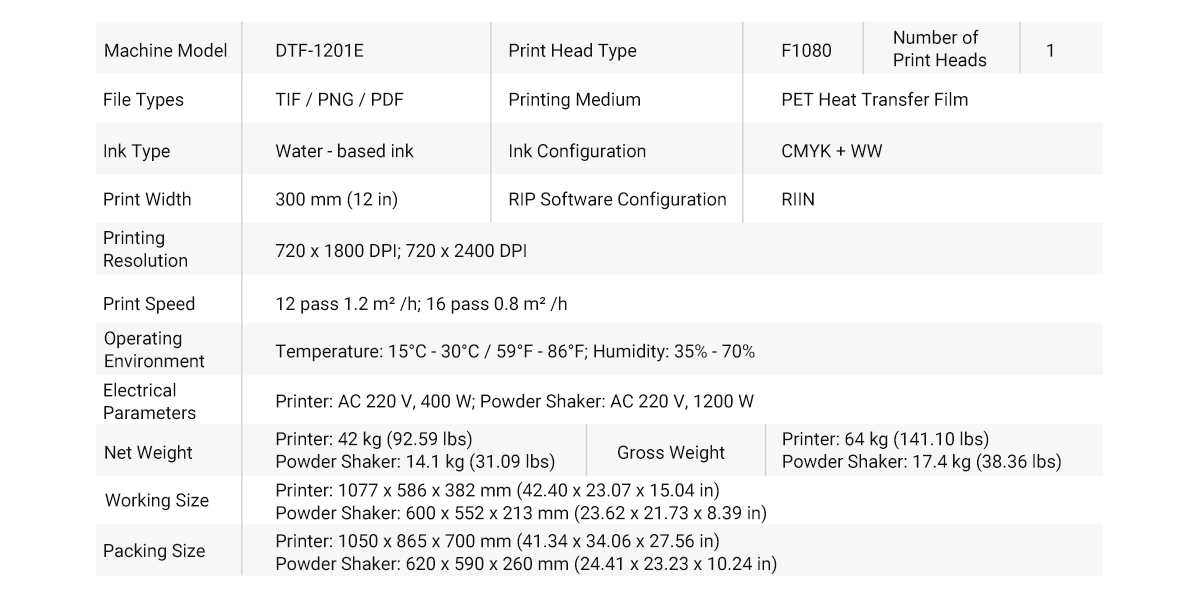Select the Temperature and Humidity value text

[x=515, y=352]
